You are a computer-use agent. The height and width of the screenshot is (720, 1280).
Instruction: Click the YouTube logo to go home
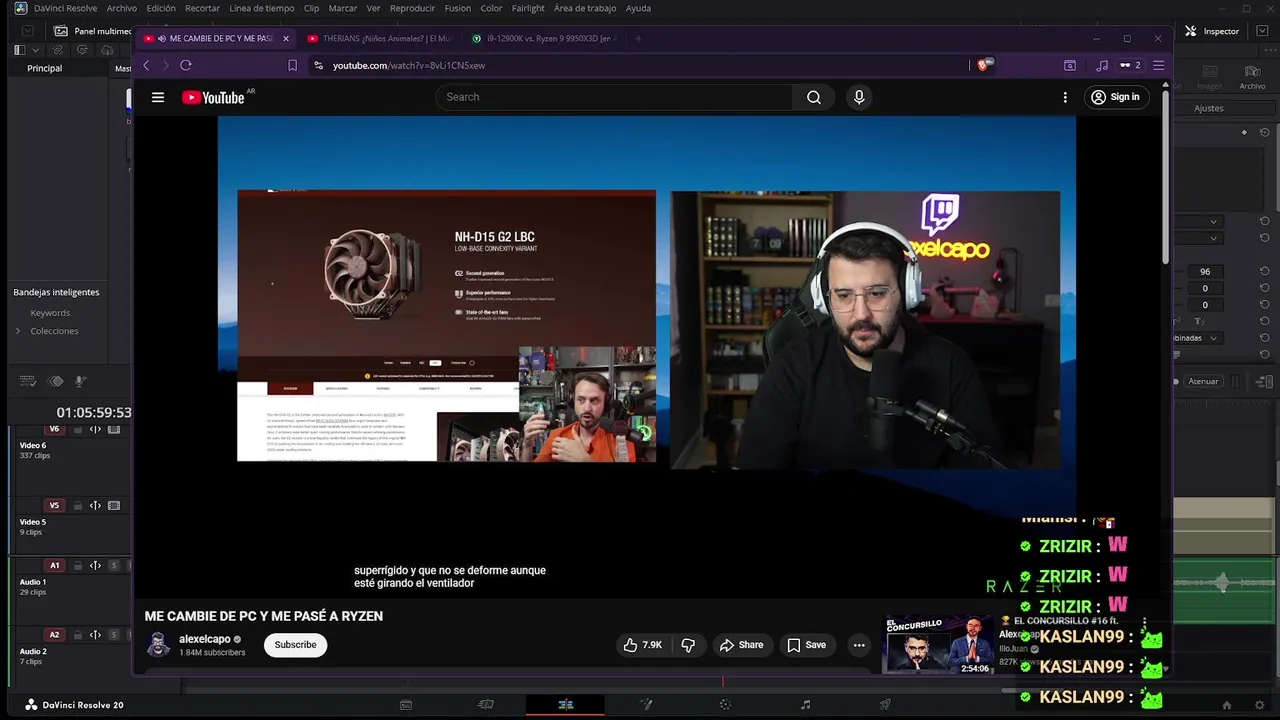[x=213, y=97]
